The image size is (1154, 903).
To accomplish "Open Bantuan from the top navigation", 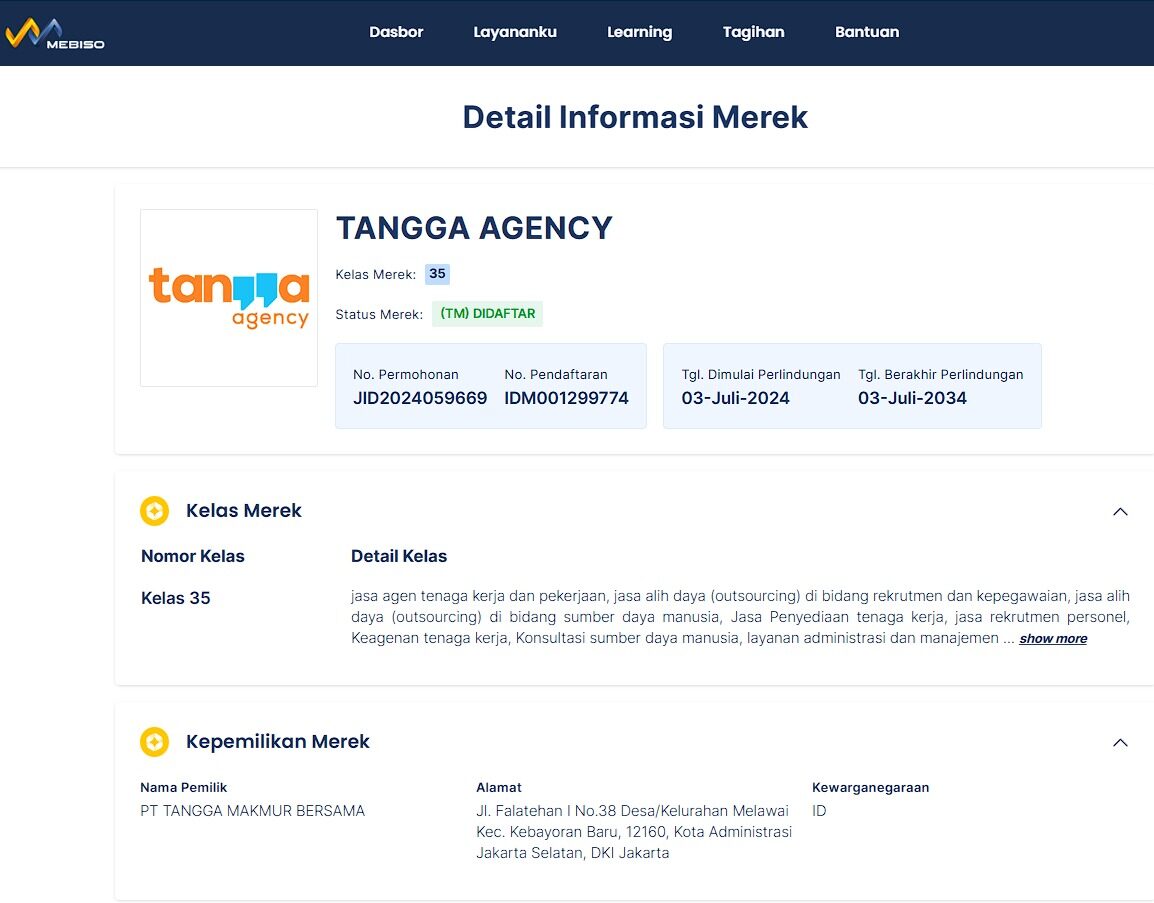I will (x=867, y=32).
